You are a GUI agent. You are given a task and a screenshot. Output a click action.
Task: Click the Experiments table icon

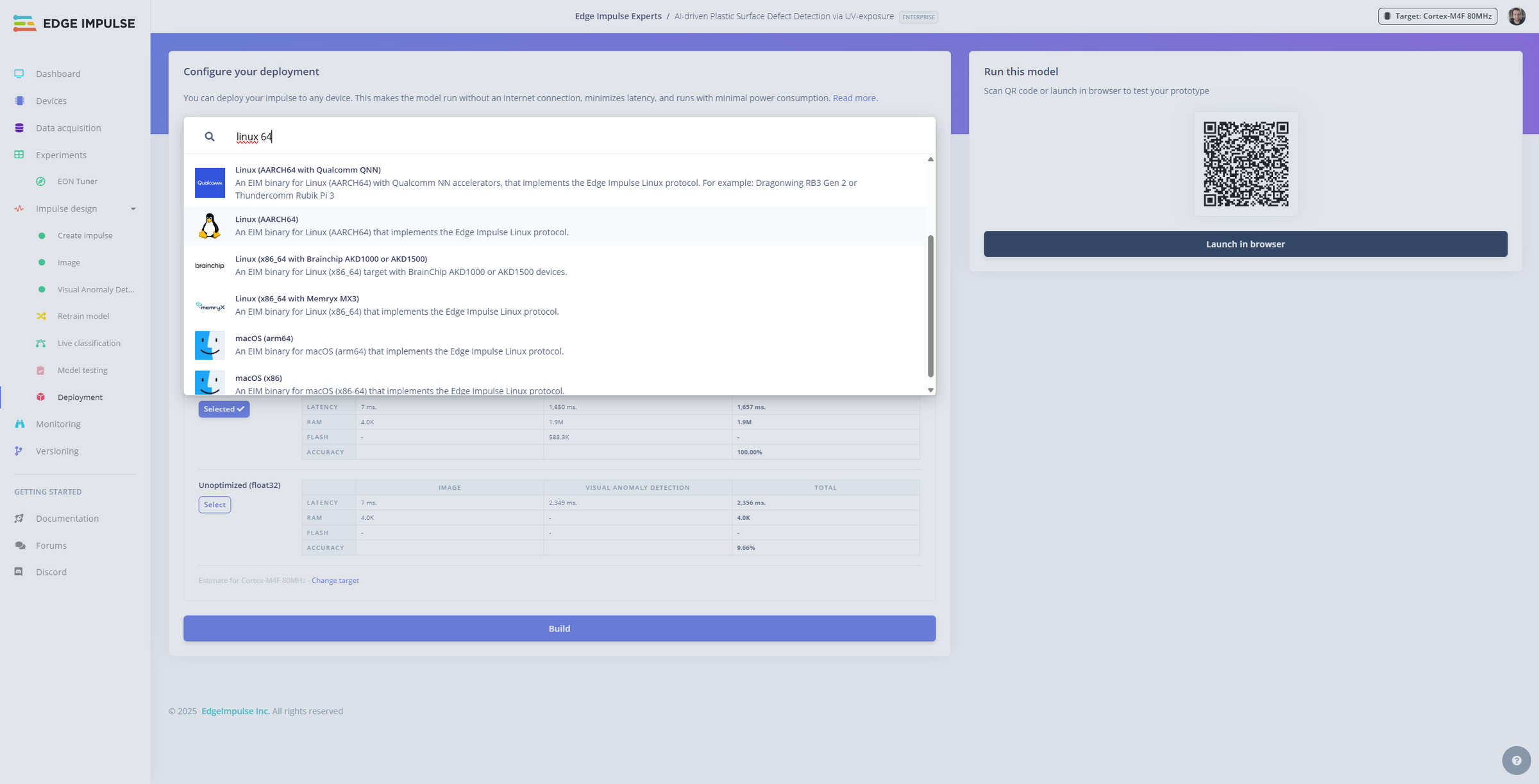click(19, 154)
